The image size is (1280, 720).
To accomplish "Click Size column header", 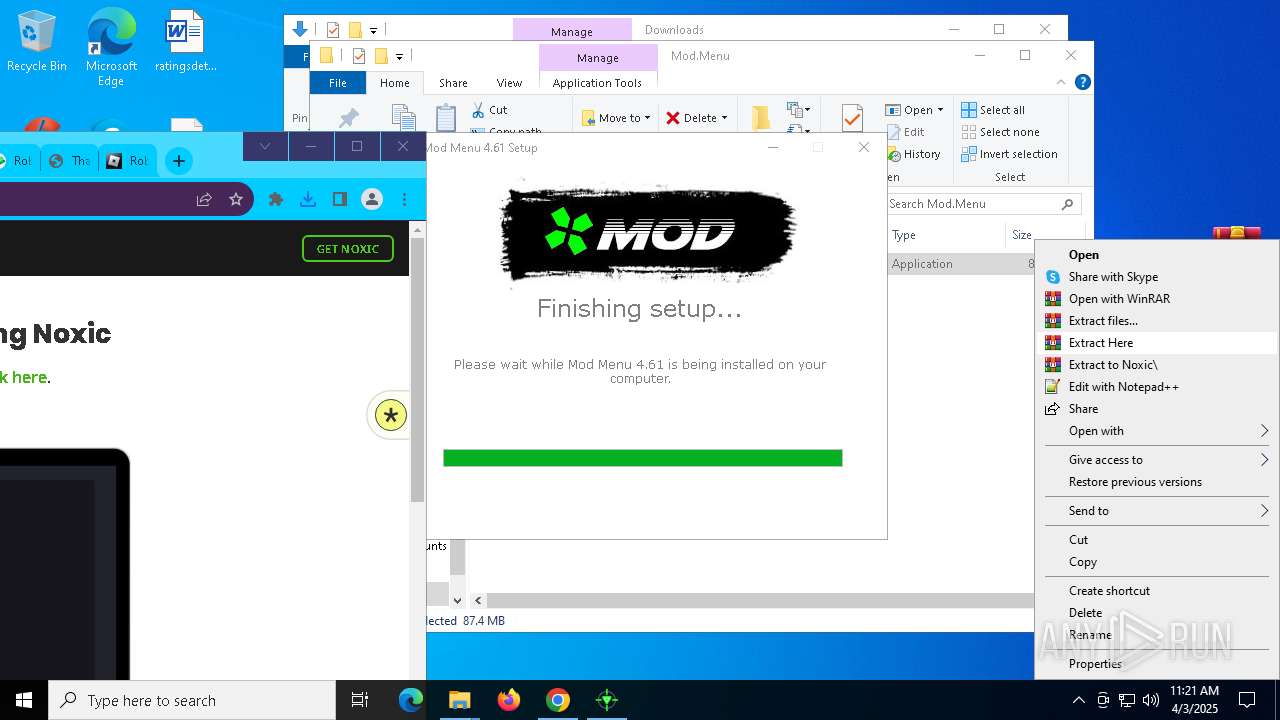I will pyautogui.click(x=1021, y=235).
